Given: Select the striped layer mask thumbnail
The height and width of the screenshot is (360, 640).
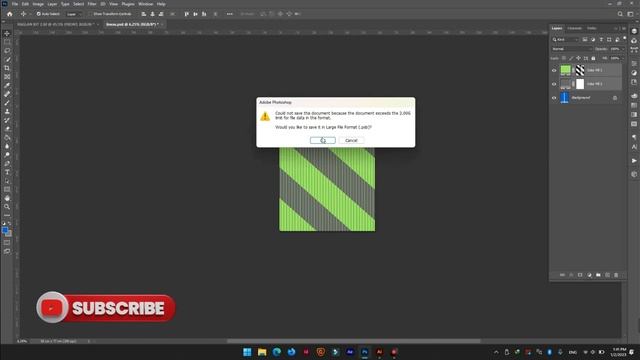Looking at the screenshot, I should [580, 70].
